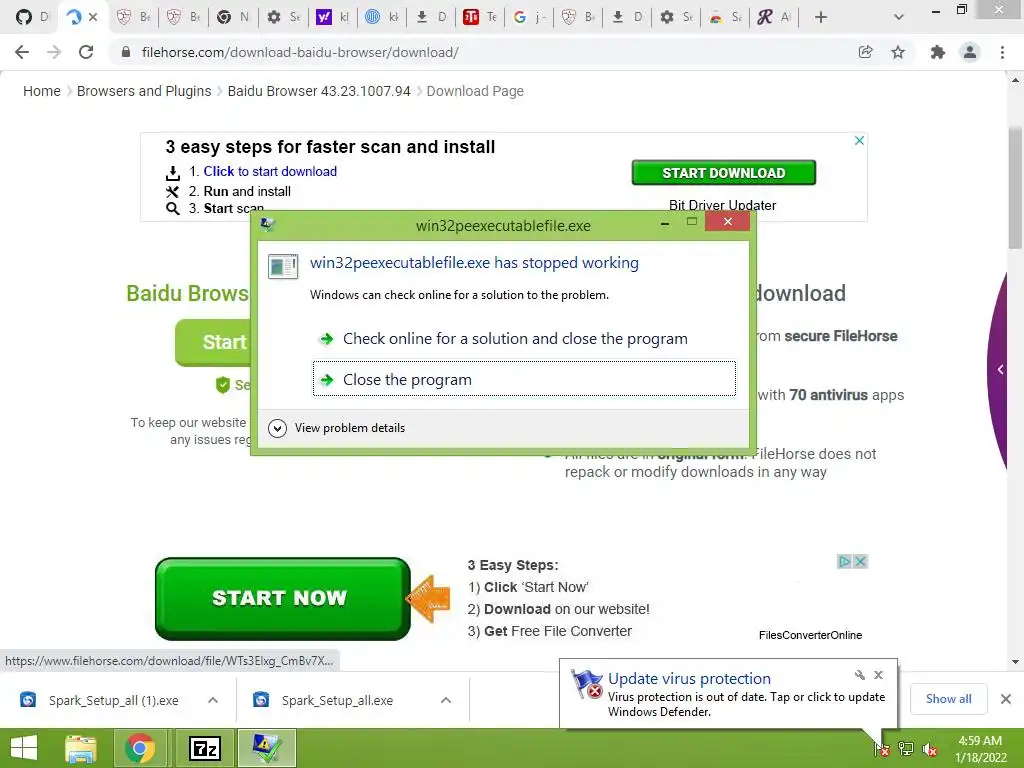Close the top ad with X icon

859,140
